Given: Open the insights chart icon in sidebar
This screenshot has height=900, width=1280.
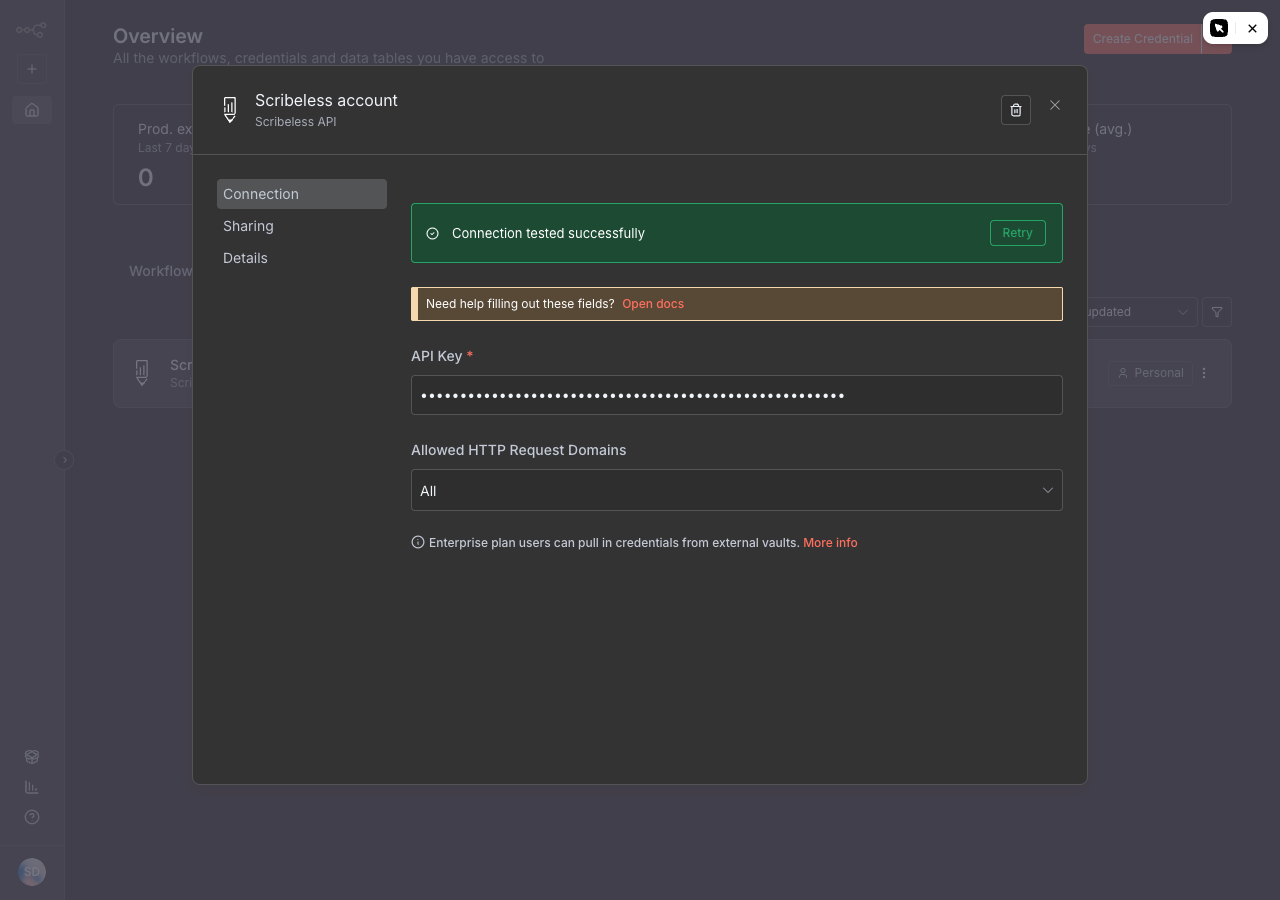Looking at the screenshot, I should pyautogui.click(x=32, y=787).
